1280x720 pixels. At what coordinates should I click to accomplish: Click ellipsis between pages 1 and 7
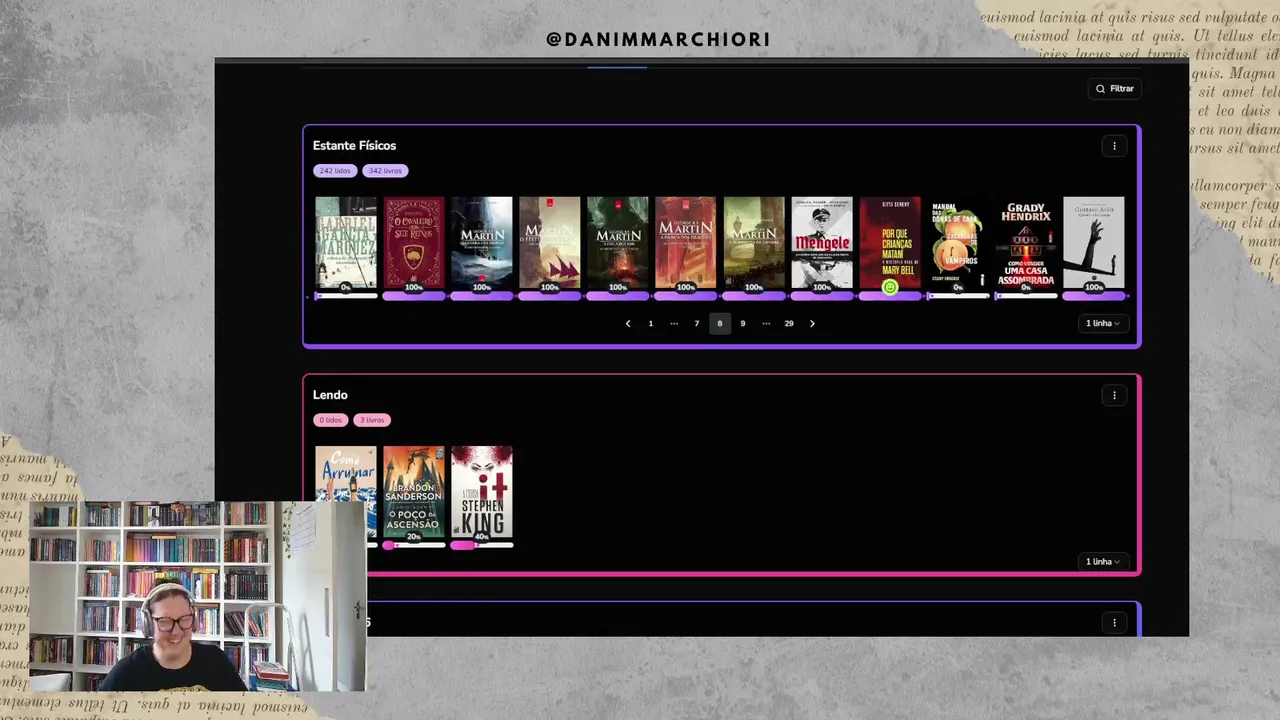coord(674,324)
